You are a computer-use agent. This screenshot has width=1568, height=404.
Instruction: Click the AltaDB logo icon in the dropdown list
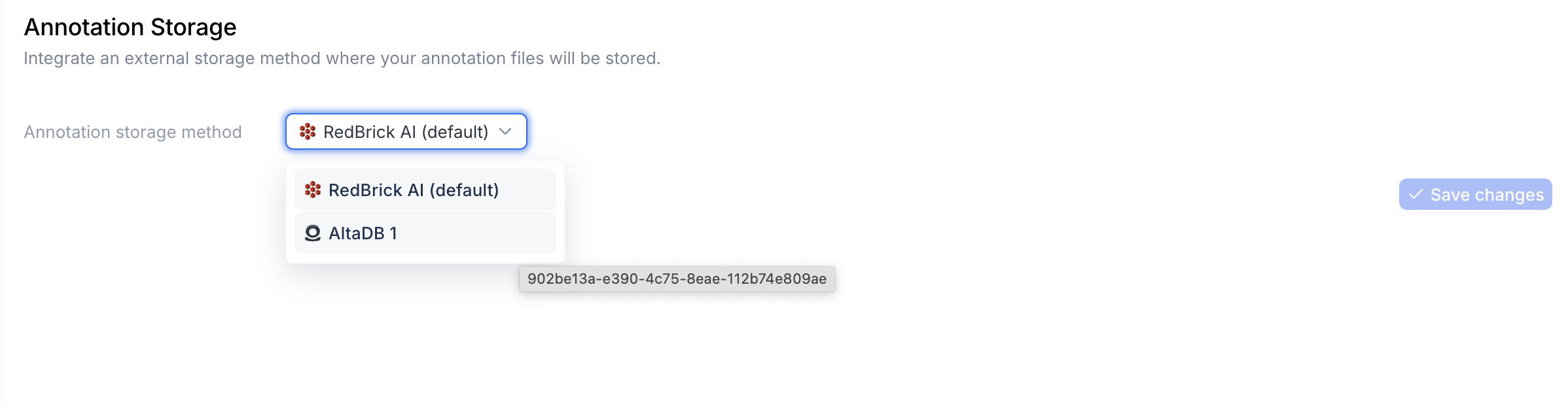pyautogui.click(x=313, y=233)
